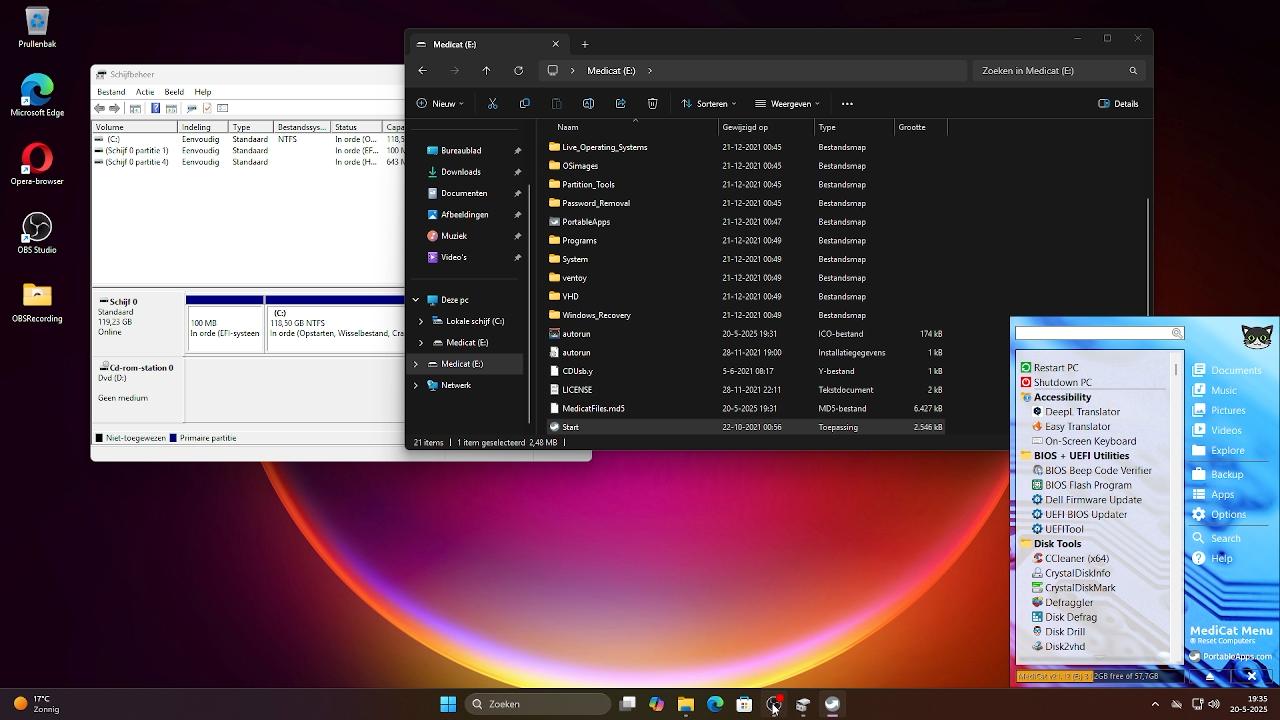Click Explore in MediCat Menu
Screen dimensions: 1280x720
coord(1219,450)
